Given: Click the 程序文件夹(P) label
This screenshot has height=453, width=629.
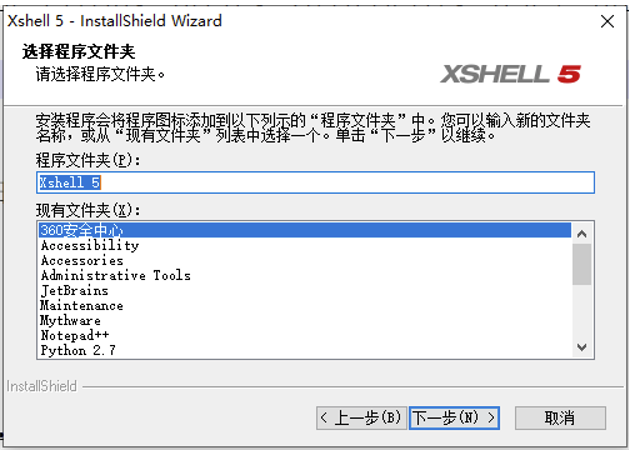Looking at the screenshot, I should tap(88, 160).
